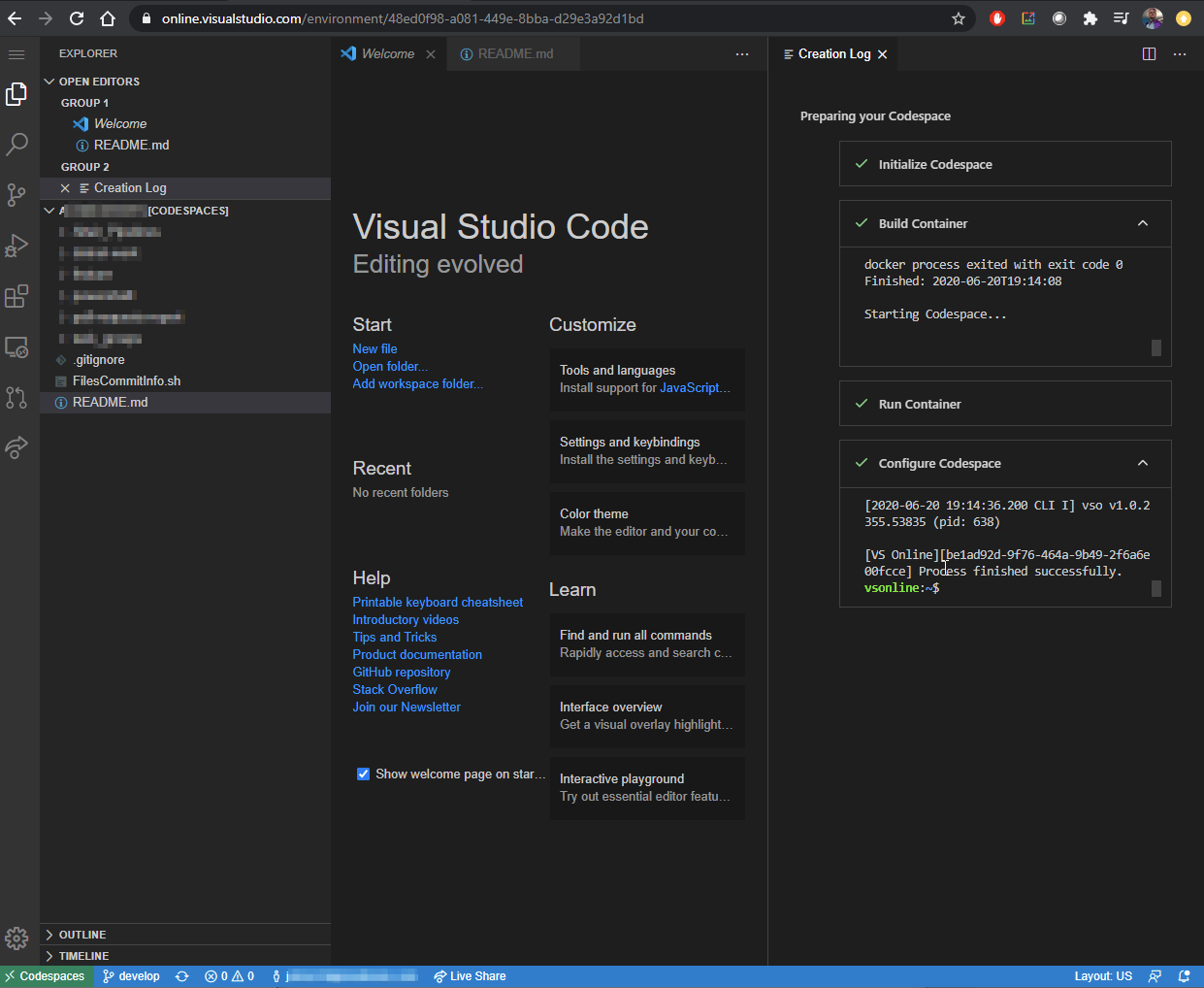This screenshot has height=988, width=1204.
Task: Toggle Show welcome page on startup checkbox
Action: point(363,774)
